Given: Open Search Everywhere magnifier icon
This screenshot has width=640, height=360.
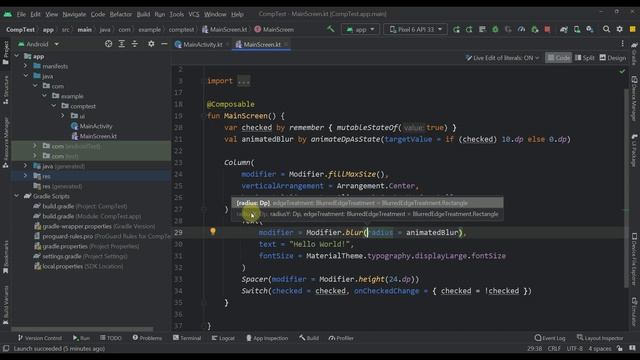Looking at the screenshot, I should point(607,29).
